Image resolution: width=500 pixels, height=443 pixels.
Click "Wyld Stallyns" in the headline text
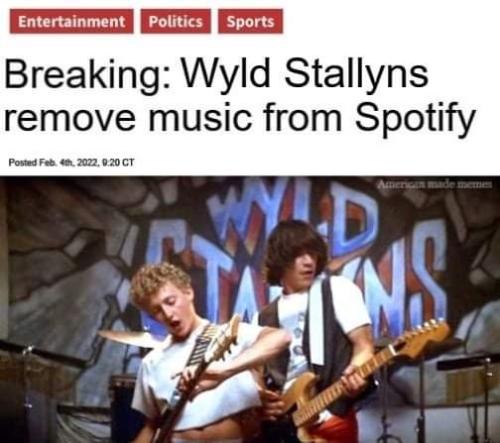pos(305,75)
